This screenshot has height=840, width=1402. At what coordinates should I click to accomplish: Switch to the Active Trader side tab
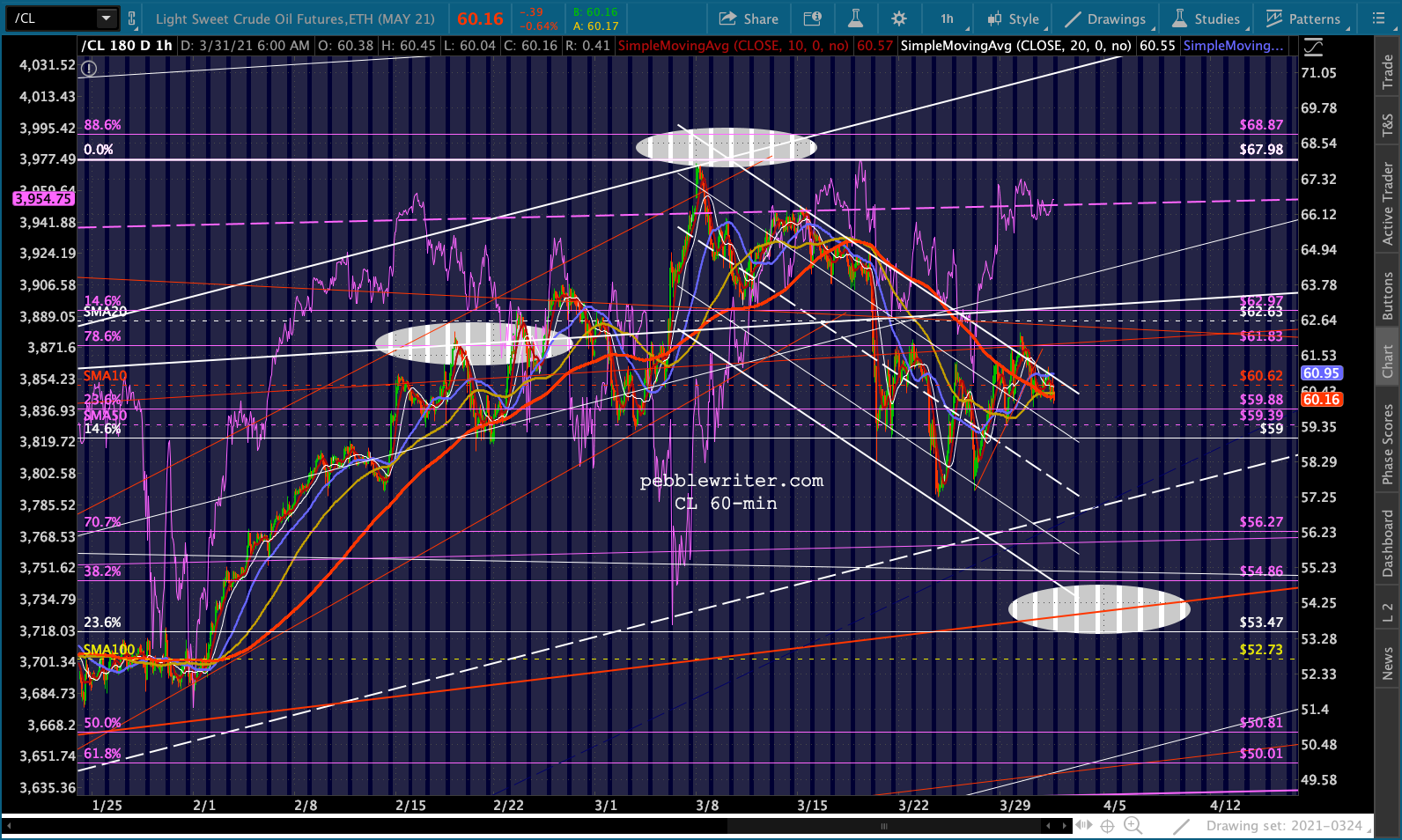click(1388, 204)
